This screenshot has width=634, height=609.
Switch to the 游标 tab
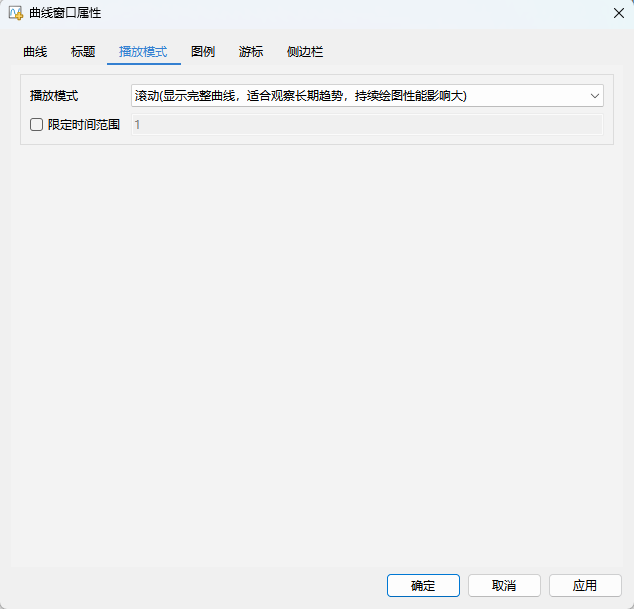[251, 51]
